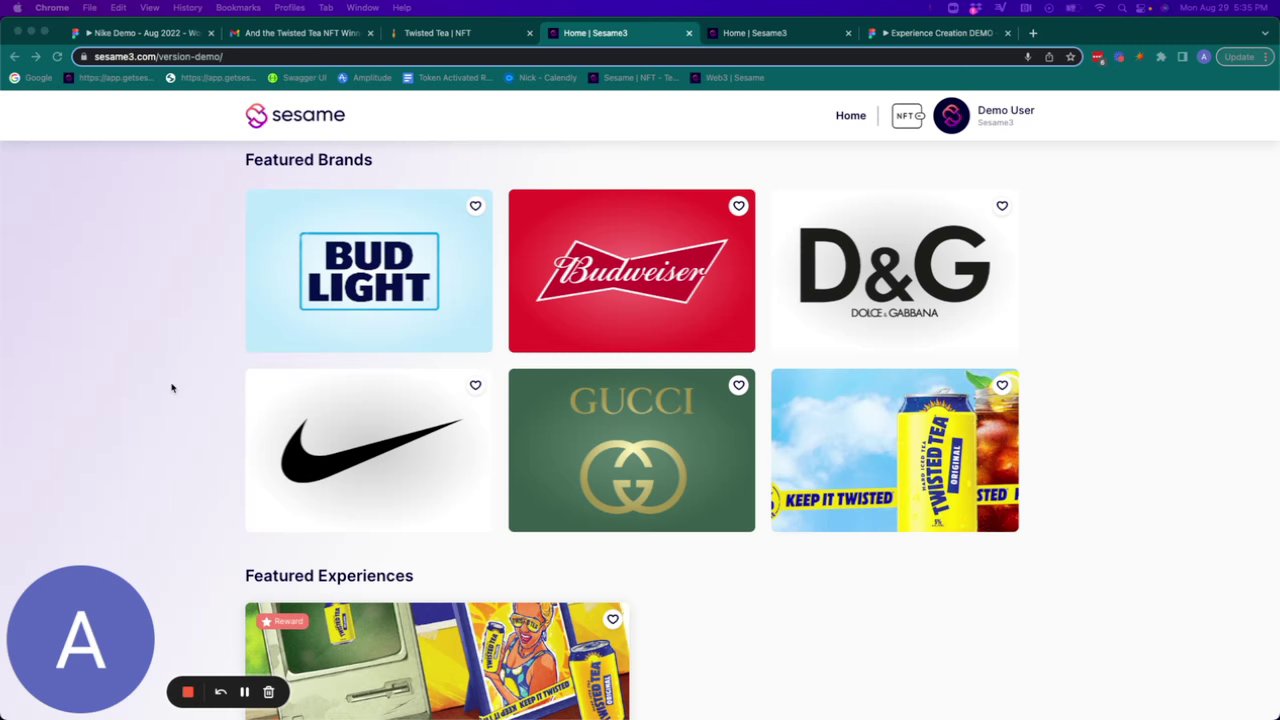Open the Twisted Tea brand card

pyautogui.click(x=895, y=450)
